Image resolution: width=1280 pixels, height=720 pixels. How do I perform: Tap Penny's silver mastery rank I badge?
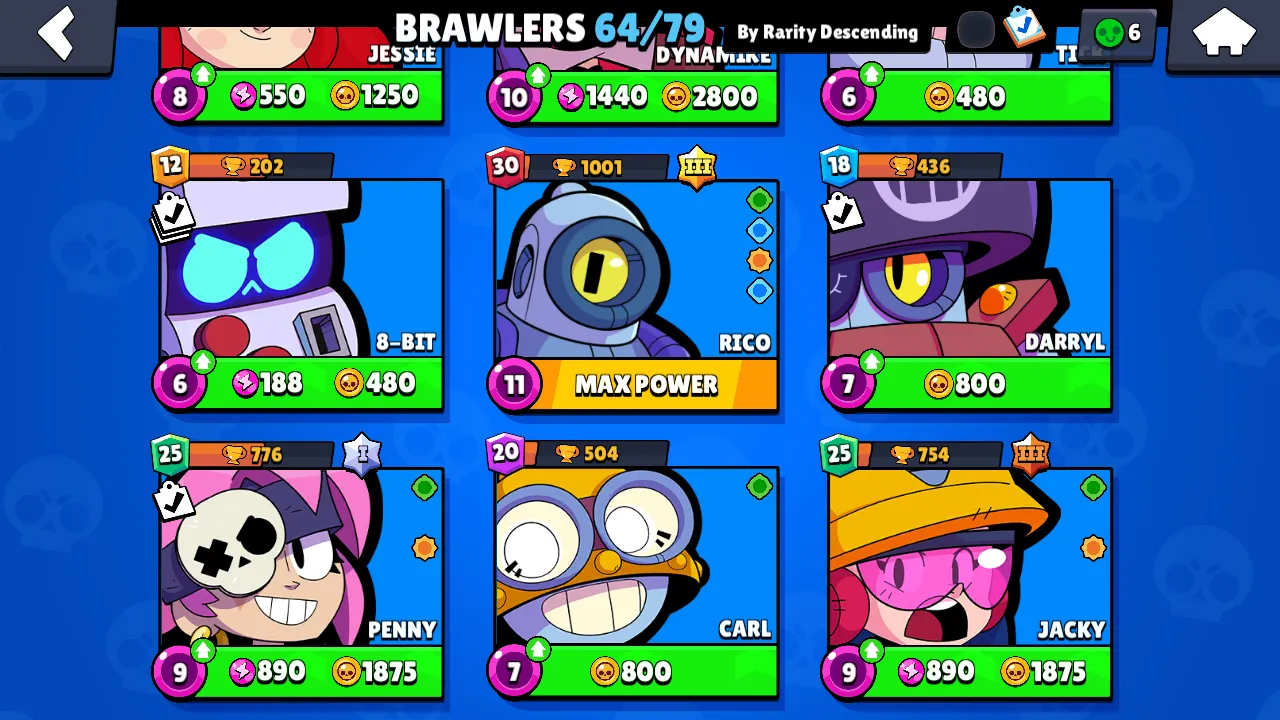pos(362,454)
